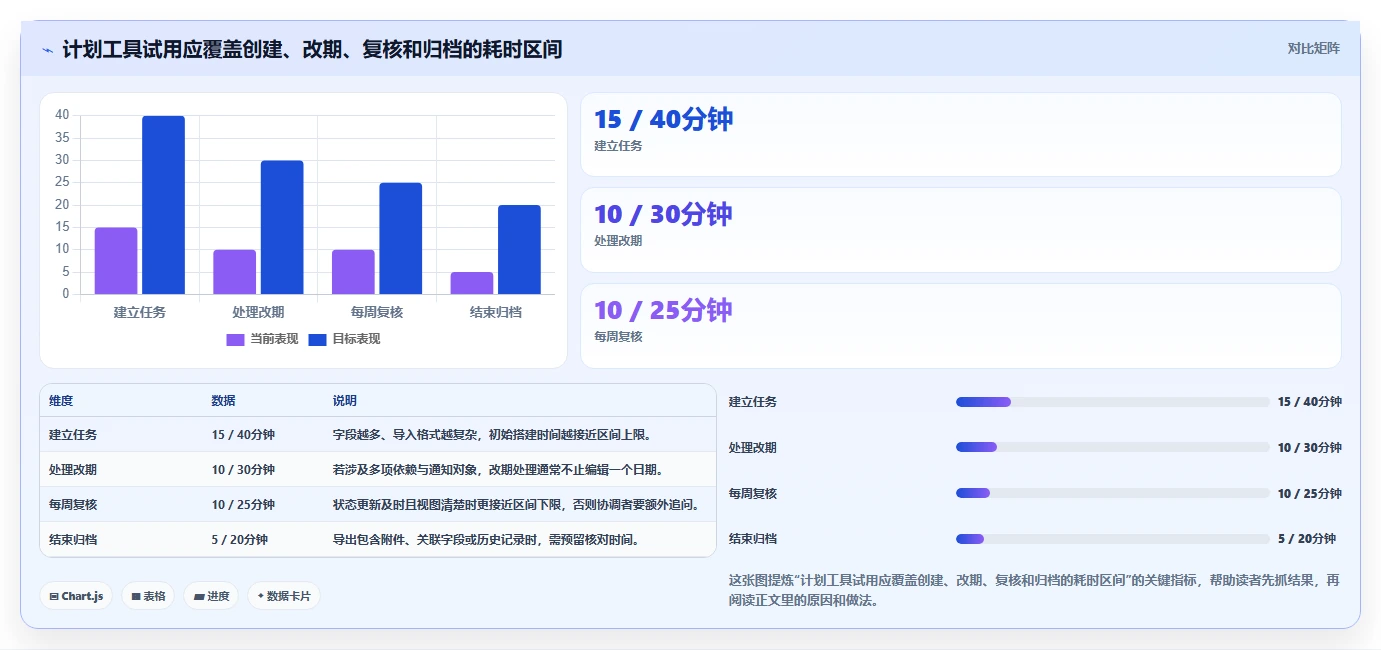The width and height of the screenshot is (1381, 650).
Task: Click 结束归档 label beside progress bar
Action: click(753, 539)
